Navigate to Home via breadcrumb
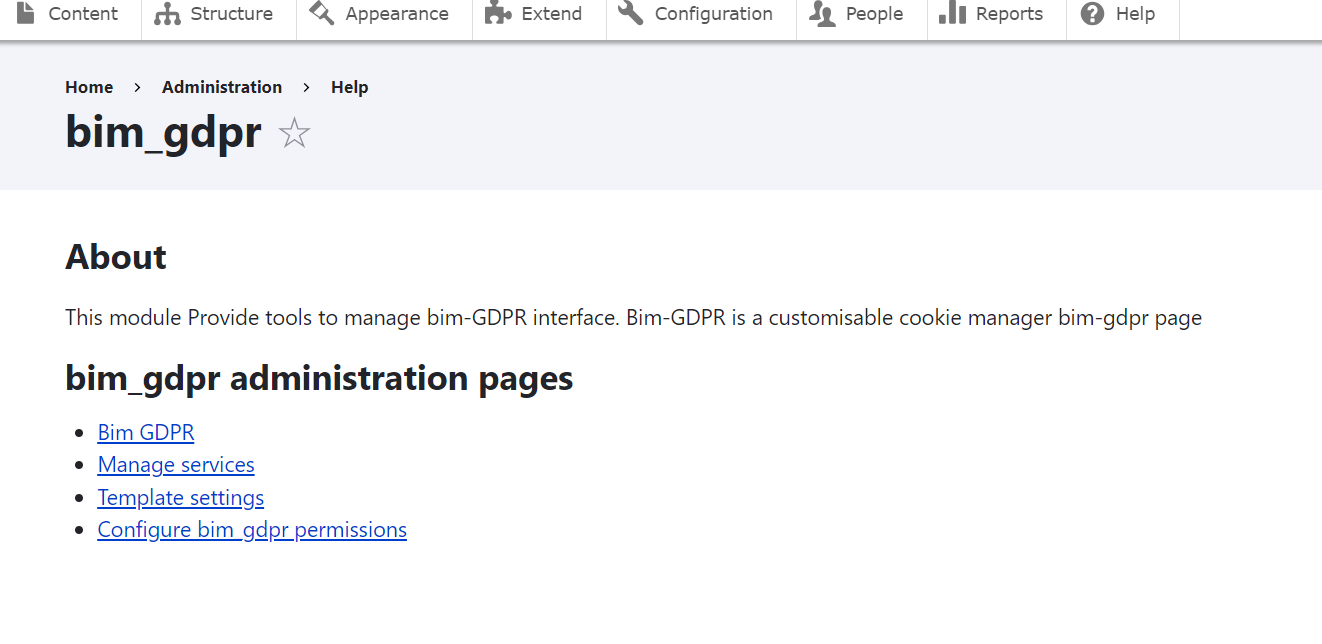Viewport: 1322px width, 644px height. point(89,87)
